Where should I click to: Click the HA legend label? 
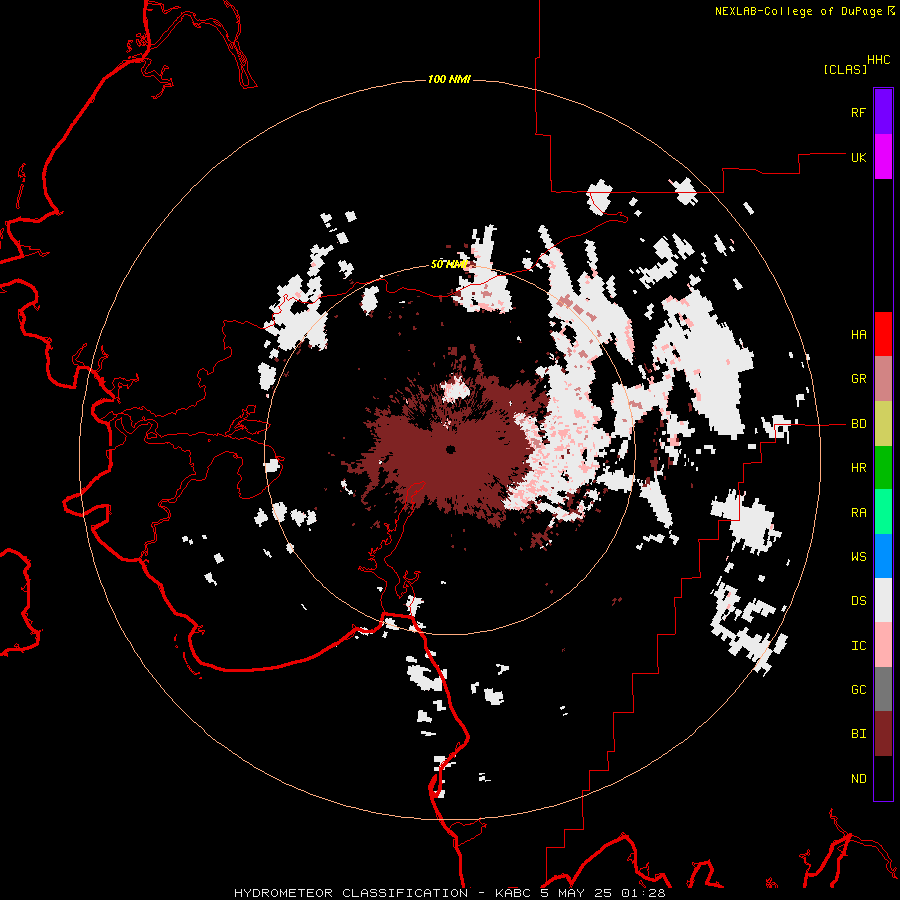[858, 335]
